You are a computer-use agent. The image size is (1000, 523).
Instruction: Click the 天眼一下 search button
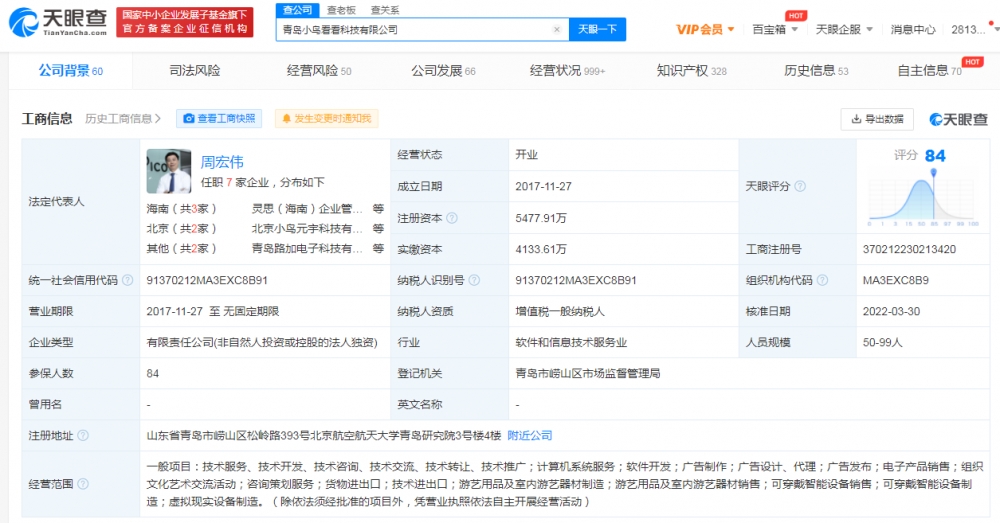tap(597, 29)
